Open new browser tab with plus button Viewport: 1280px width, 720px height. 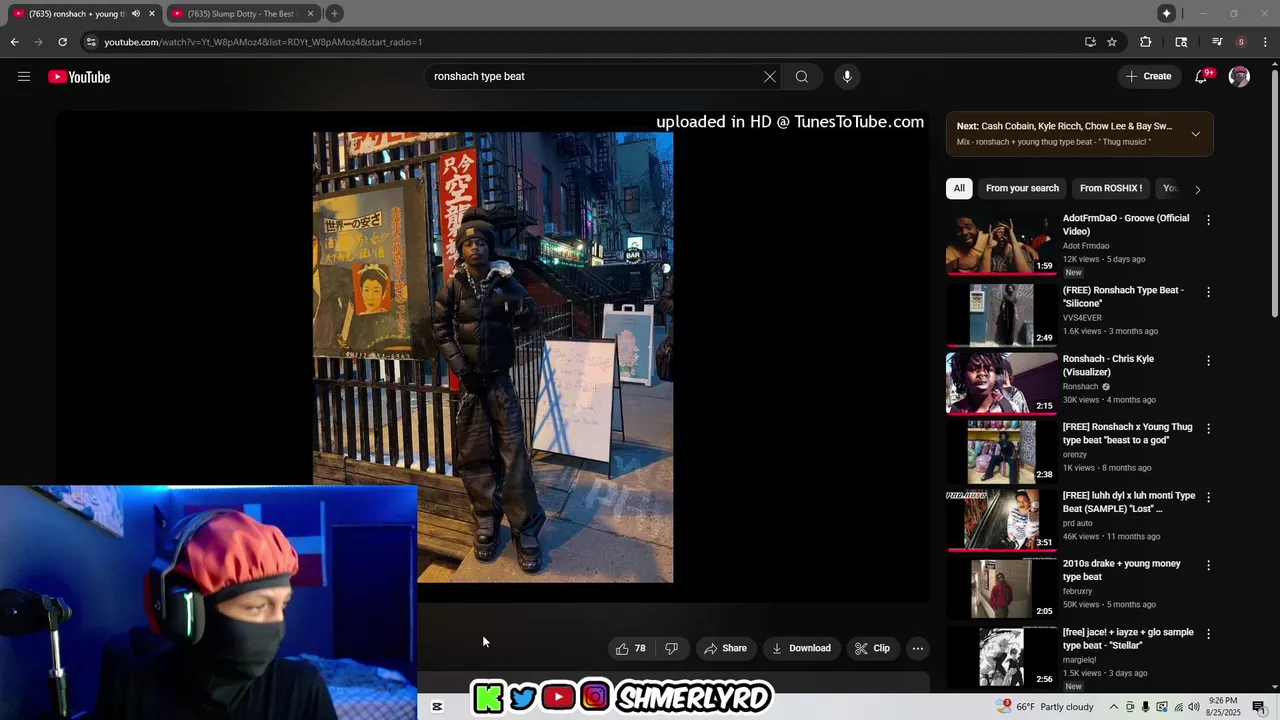tap(334, 13)
